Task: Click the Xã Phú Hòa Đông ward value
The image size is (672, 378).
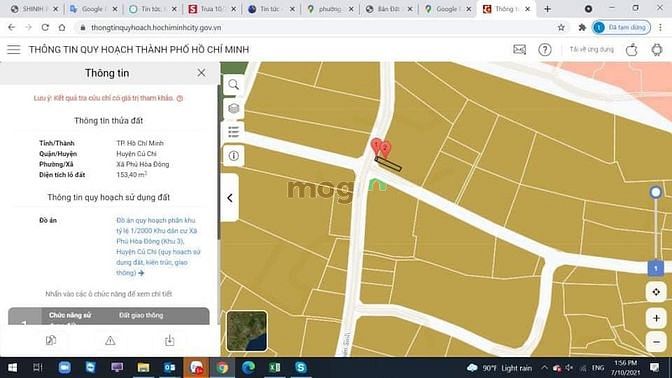Action: pyautogui.click(x=143, y=165)
